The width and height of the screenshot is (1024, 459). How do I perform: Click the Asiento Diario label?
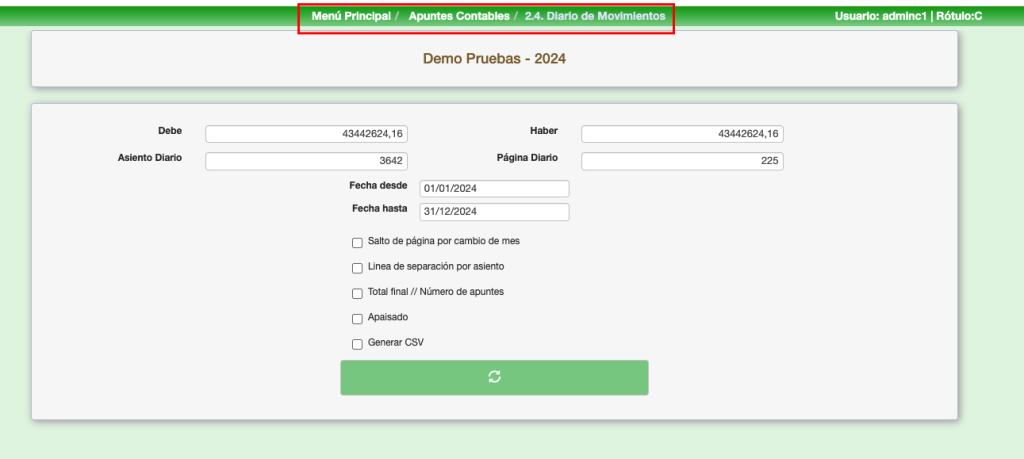pyautogui.click(x=150, y=158)
